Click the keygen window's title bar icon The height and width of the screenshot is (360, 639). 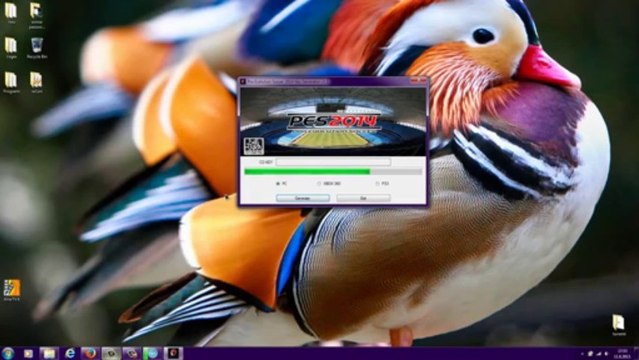243,81
